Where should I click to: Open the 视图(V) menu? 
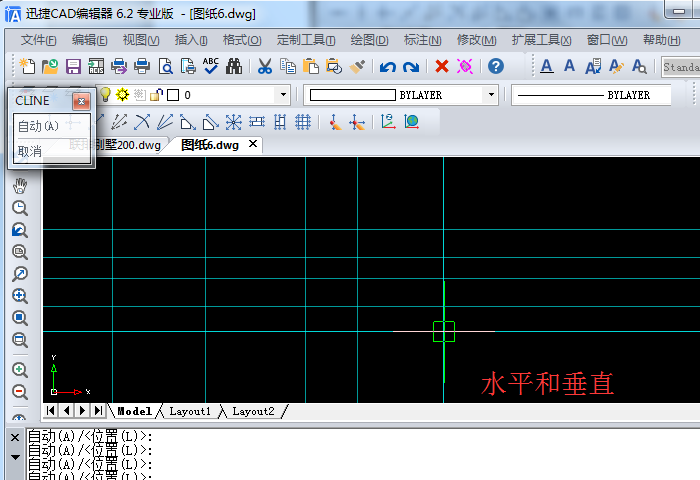point(141,40)
